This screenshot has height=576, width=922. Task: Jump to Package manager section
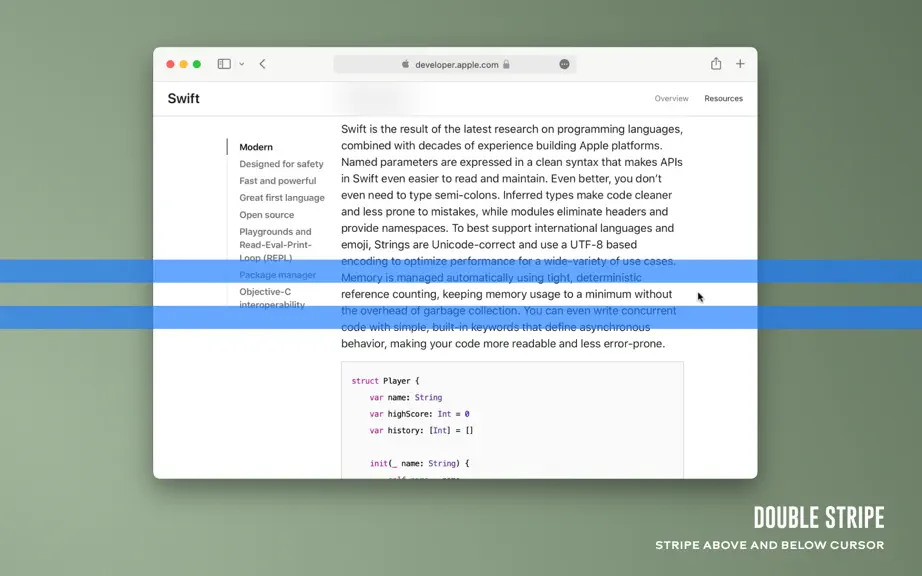pyautogui.click(x=278, y=275)
